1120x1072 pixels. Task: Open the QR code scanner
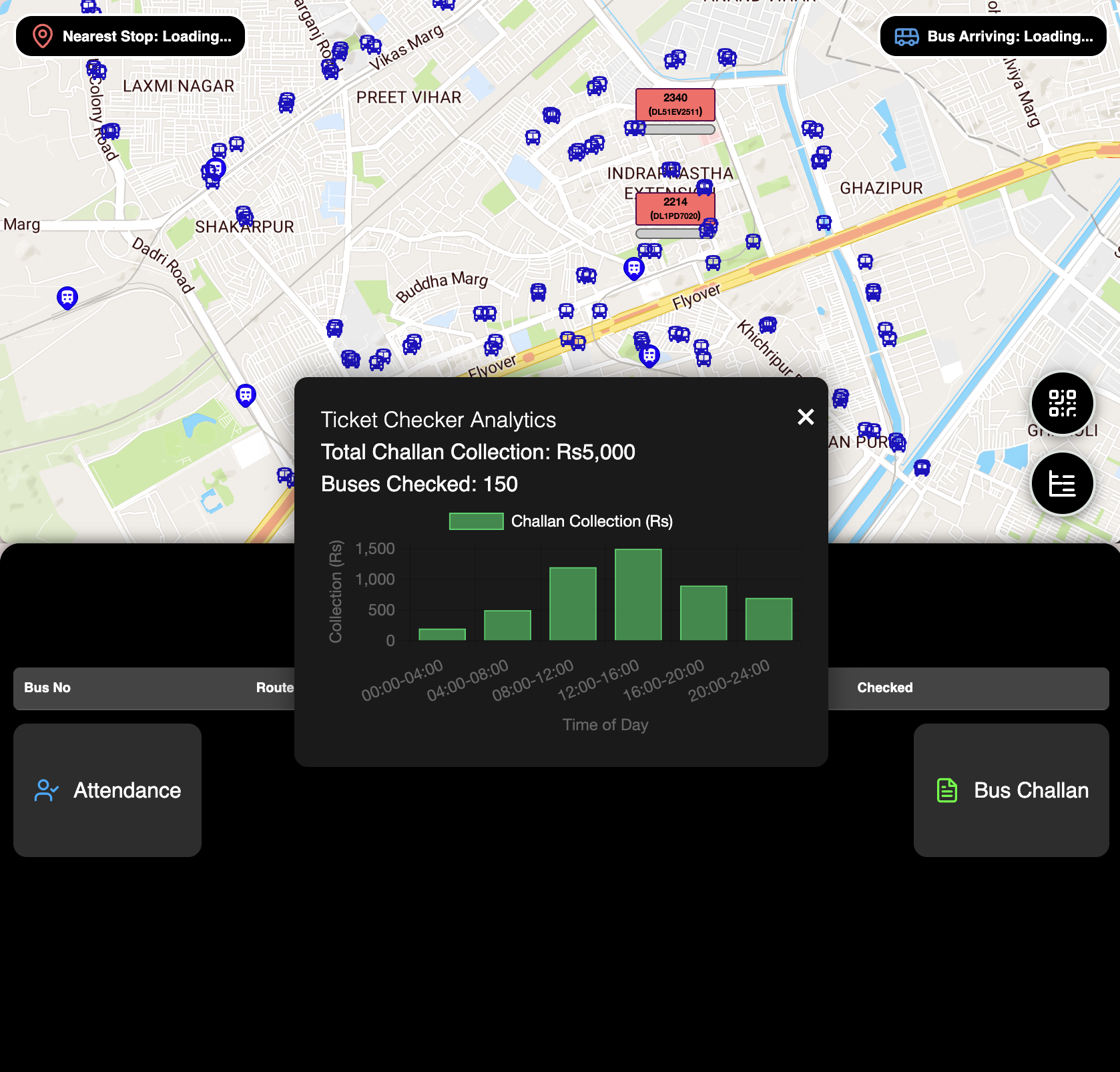pyautogui.click(x=1062, y=403)
